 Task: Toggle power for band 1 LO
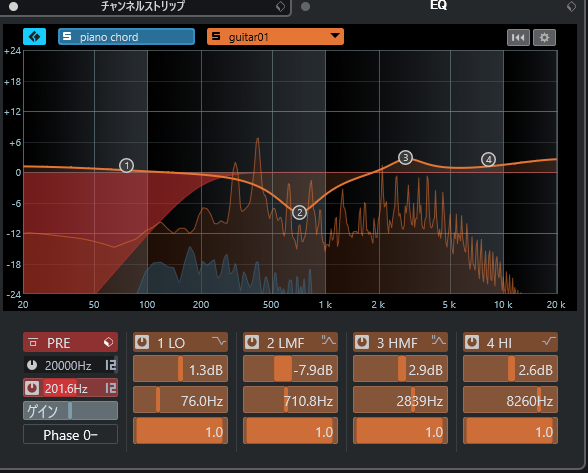click(142, 342)
